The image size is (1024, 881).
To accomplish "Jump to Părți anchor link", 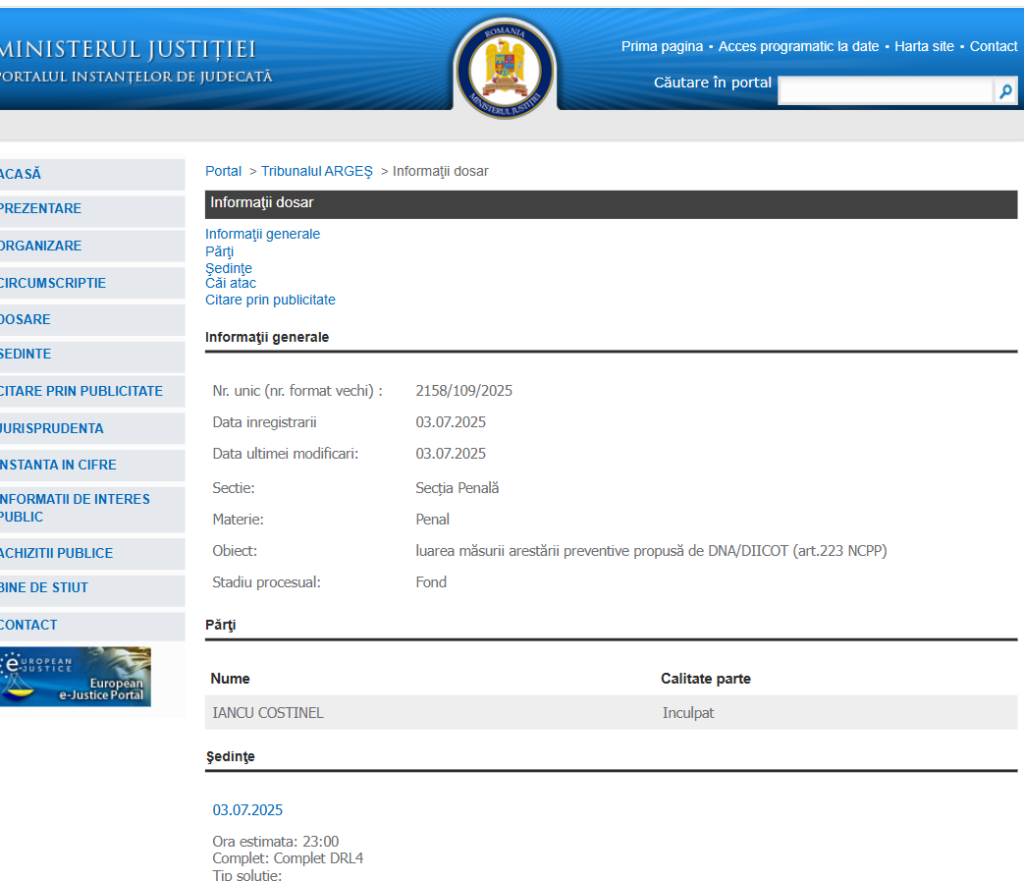I will coord(219,251).
